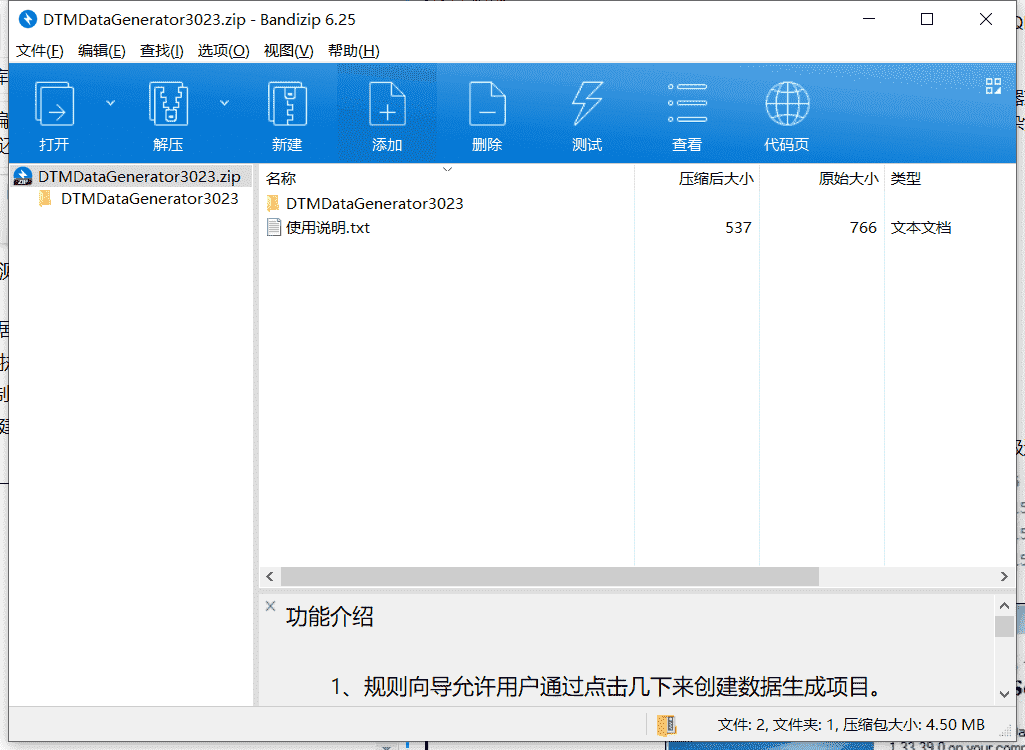Open an archive with 打开 toolbar icon
Viewport: 1025px width, 750px height.
[x=54, y=103]
